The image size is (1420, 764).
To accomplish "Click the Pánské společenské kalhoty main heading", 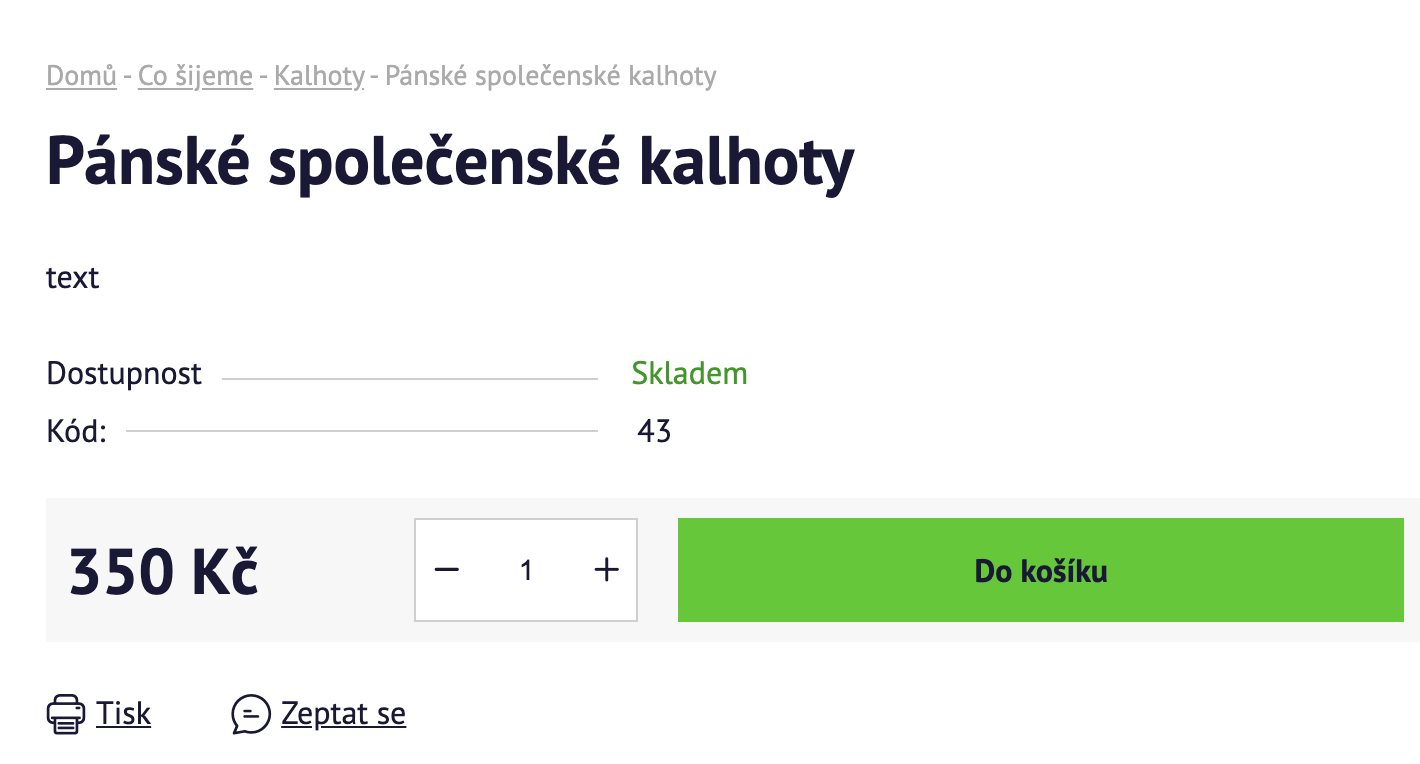I will 451,162.
